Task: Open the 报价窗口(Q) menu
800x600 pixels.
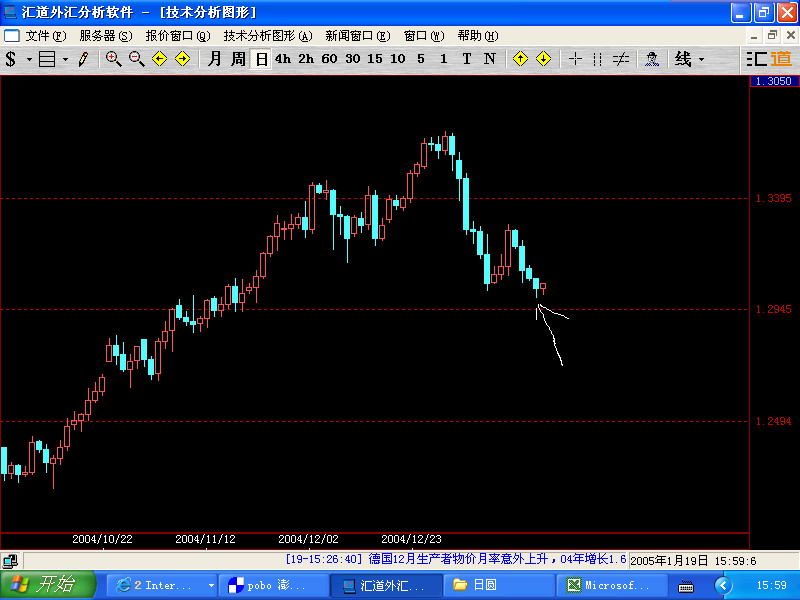Action: (178, 36)
